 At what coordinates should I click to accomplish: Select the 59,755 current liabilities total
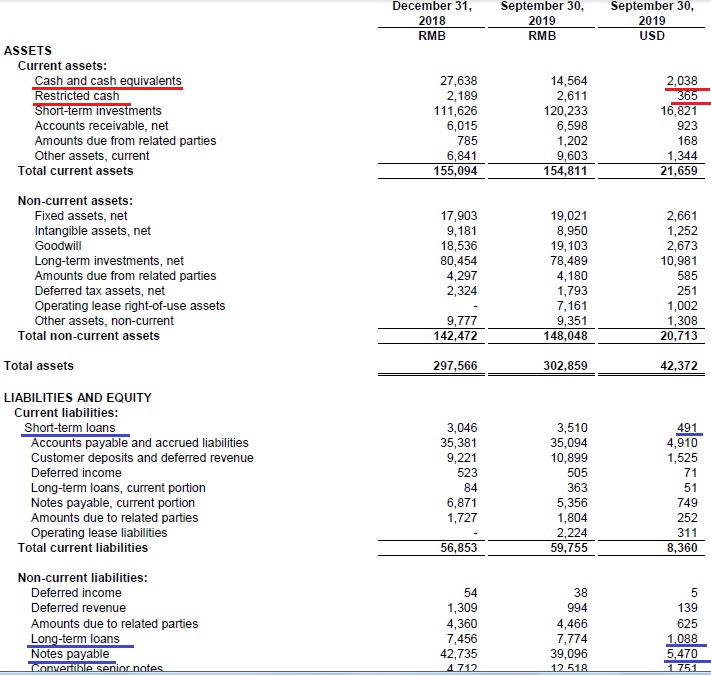pos(569,548)
